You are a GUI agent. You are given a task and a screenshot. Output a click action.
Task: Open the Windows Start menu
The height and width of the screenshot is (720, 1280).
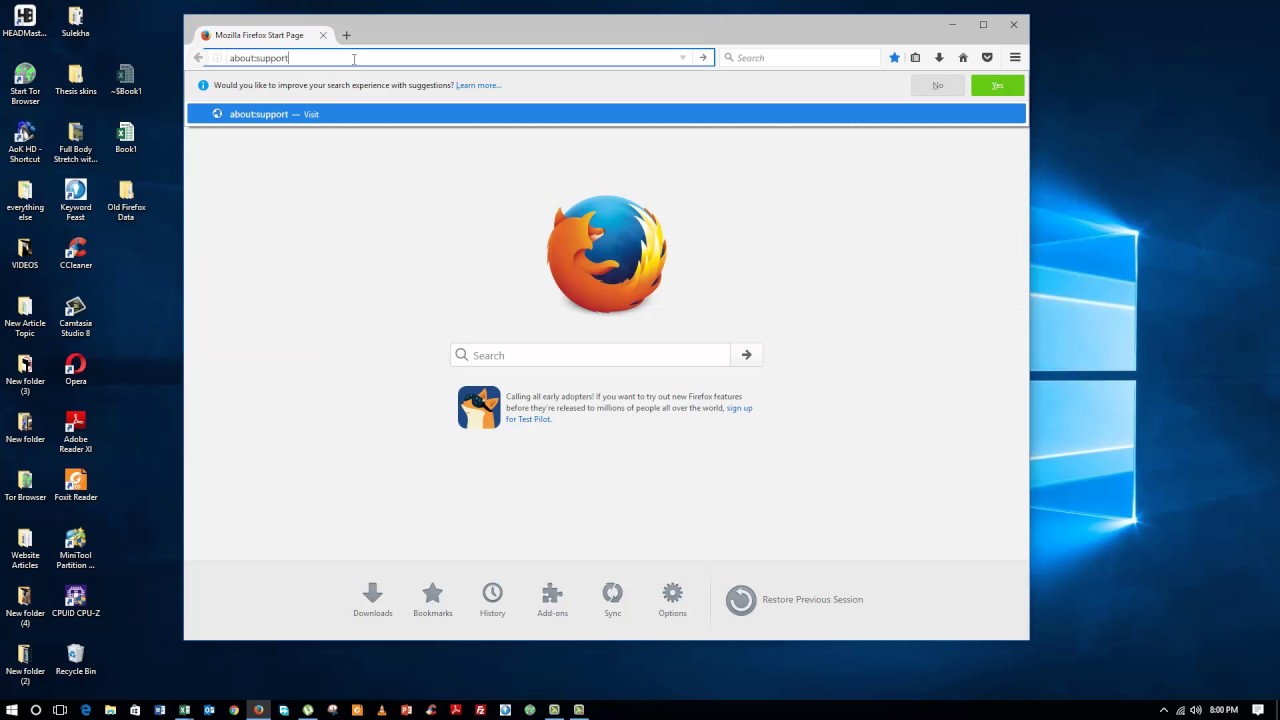pos(12,710)
